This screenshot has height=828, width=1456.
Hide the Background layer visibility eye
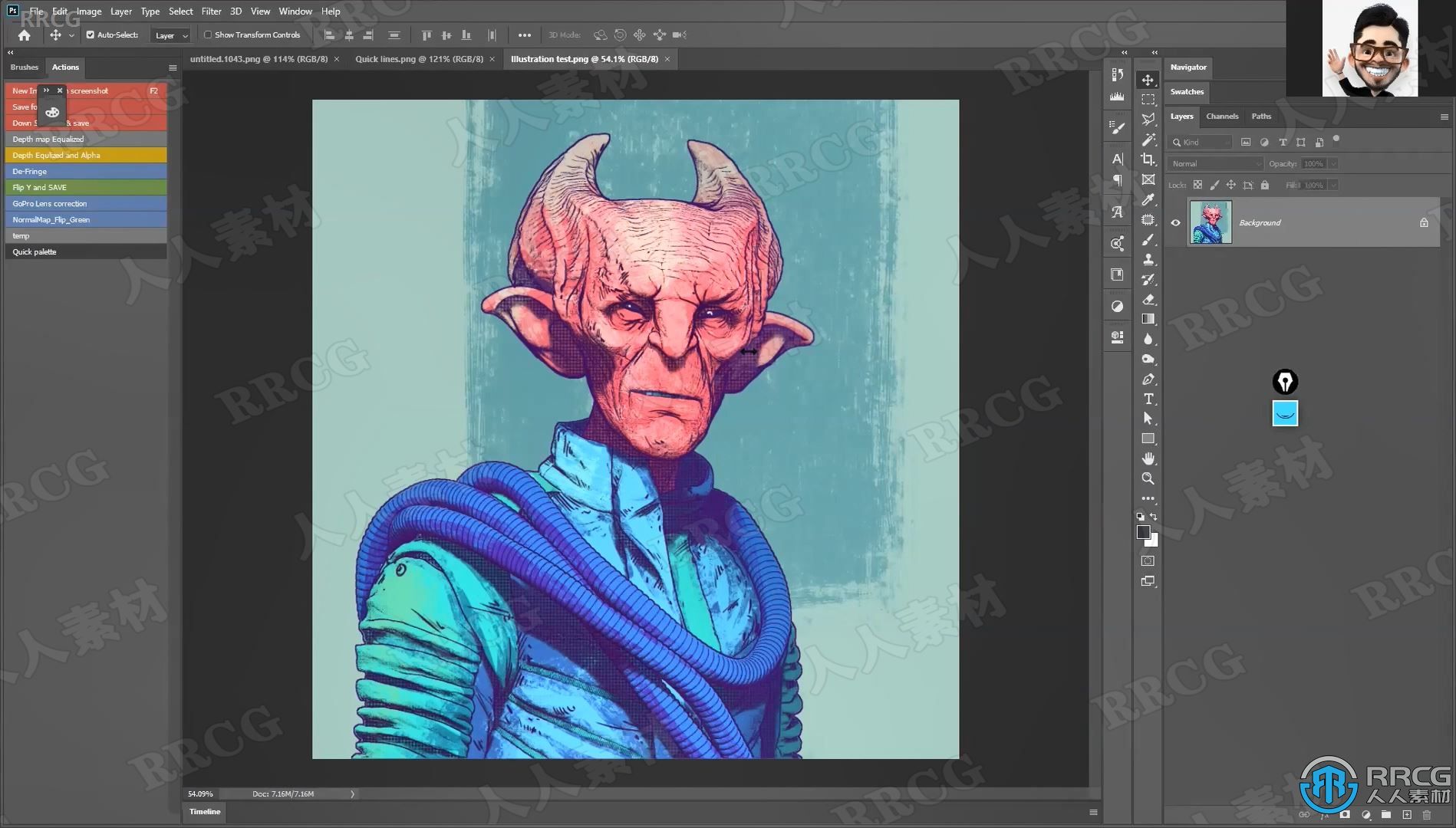pyautogui.click(x=1175, y=223)
